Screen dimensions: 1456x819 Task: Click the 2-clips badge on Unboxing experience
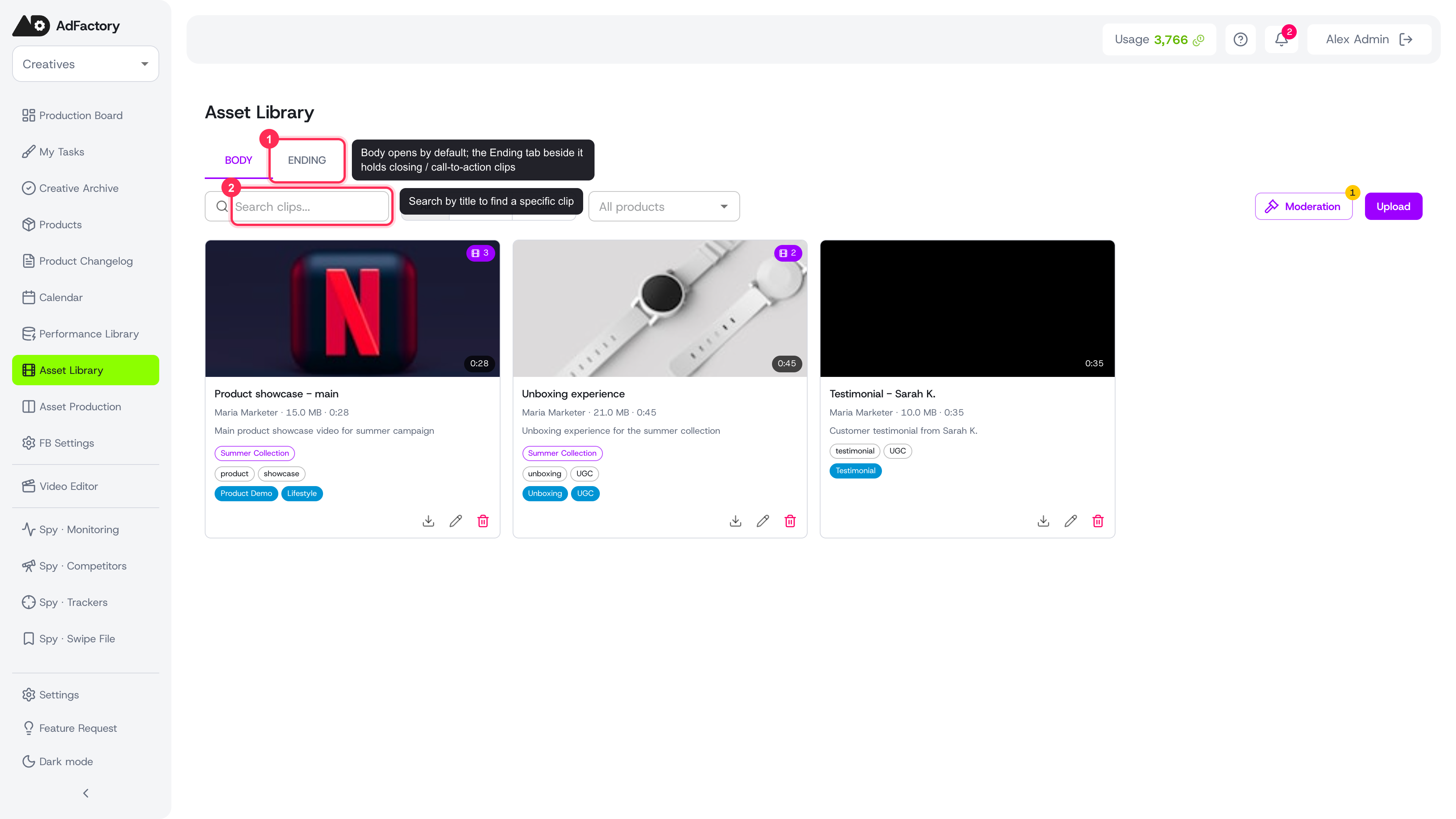788,253
